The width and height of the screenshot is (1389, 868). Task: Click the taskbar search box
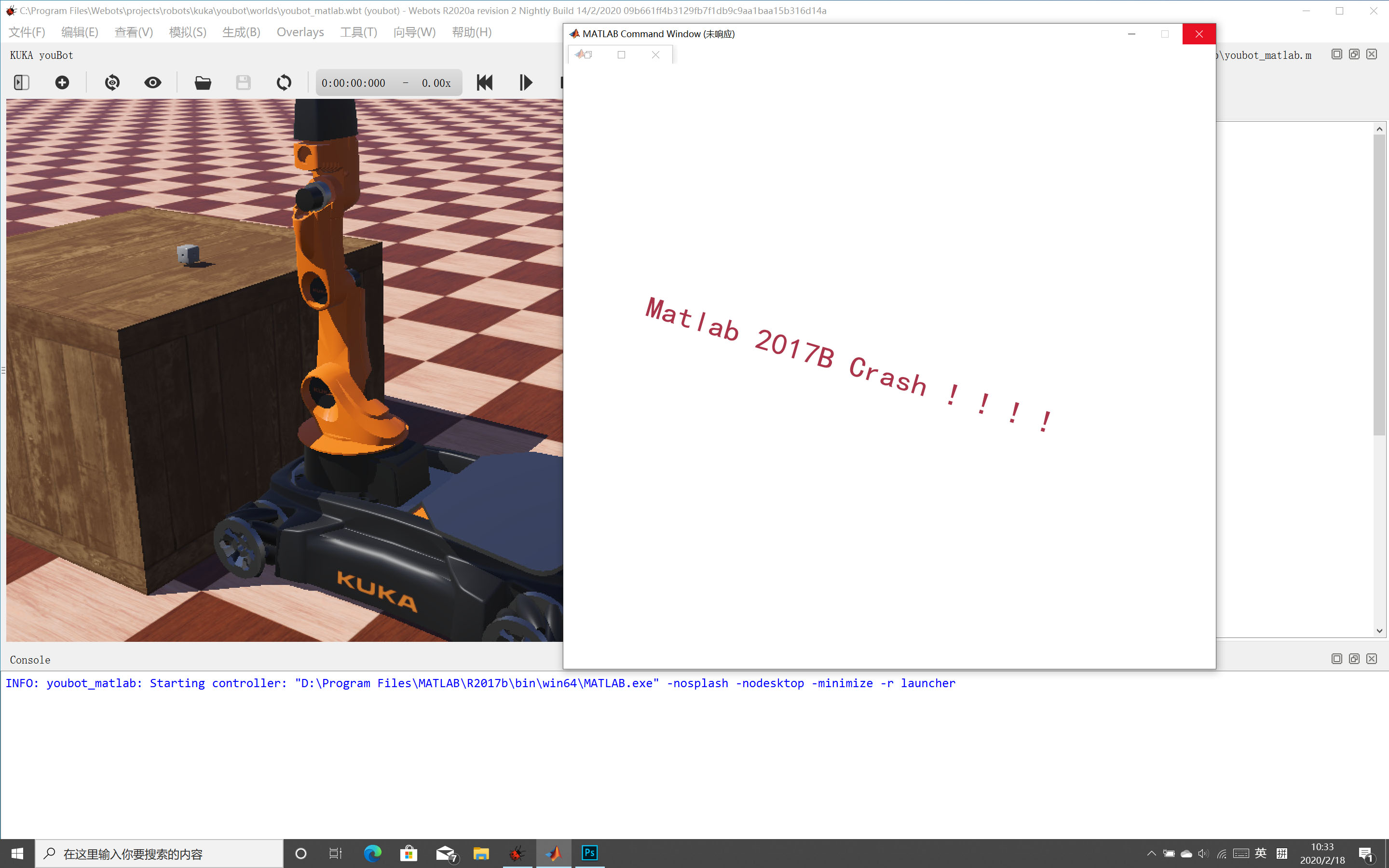[160, 854]
